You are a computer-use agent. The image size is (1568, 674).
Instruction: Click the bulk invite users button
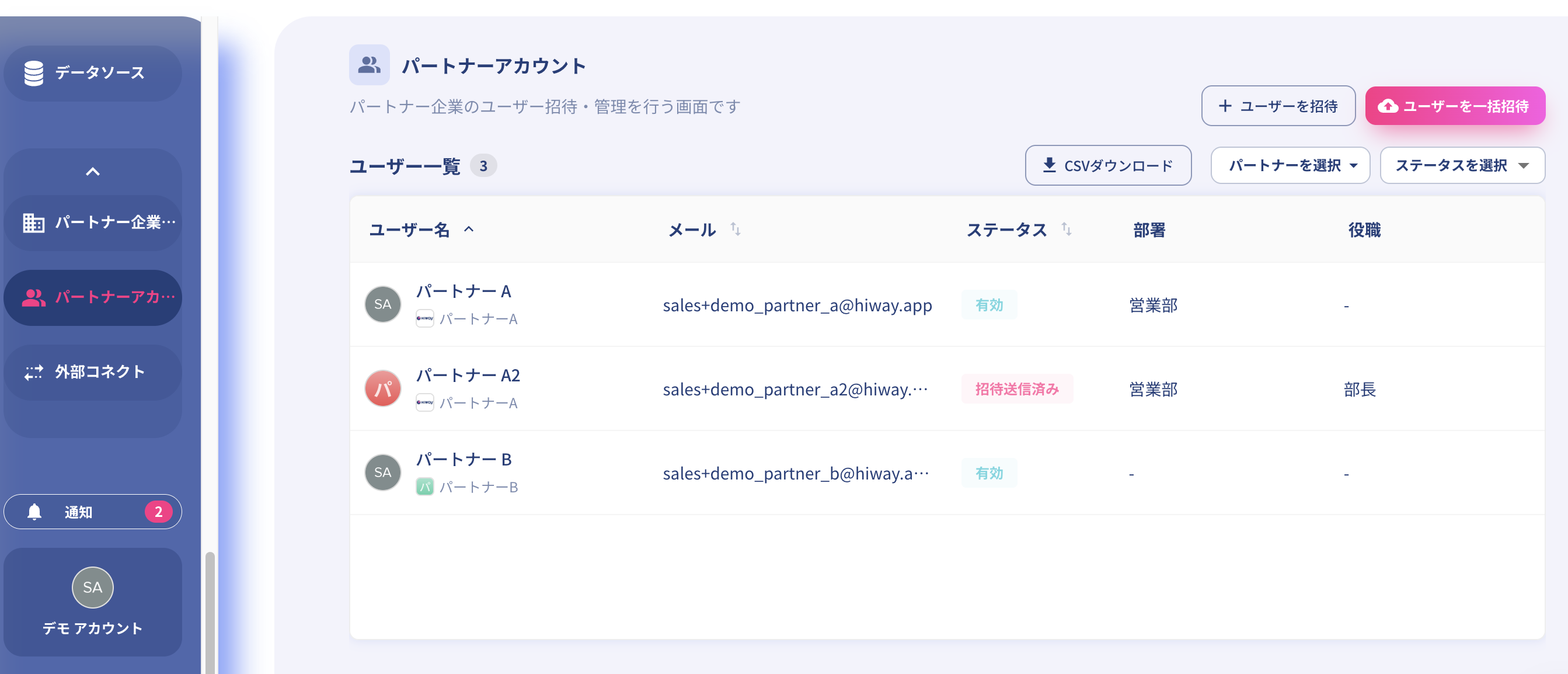pyautogui.click(x=1454, y=106)
